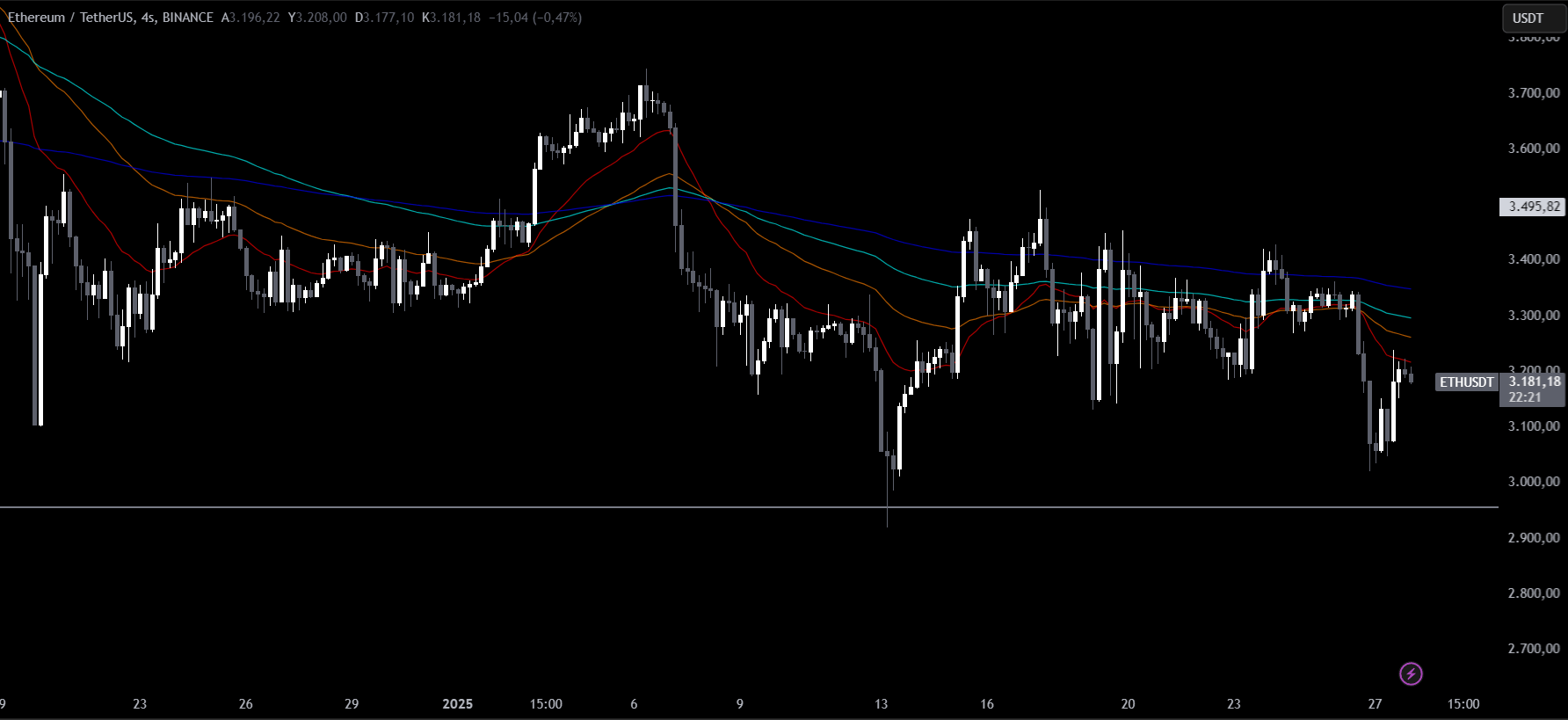Image resolution: width=1568 pixels, height=720 pixels.
Task: Click the 2.900,00 price axis label
Action: pyautogui.click(x=1534, y=537)
